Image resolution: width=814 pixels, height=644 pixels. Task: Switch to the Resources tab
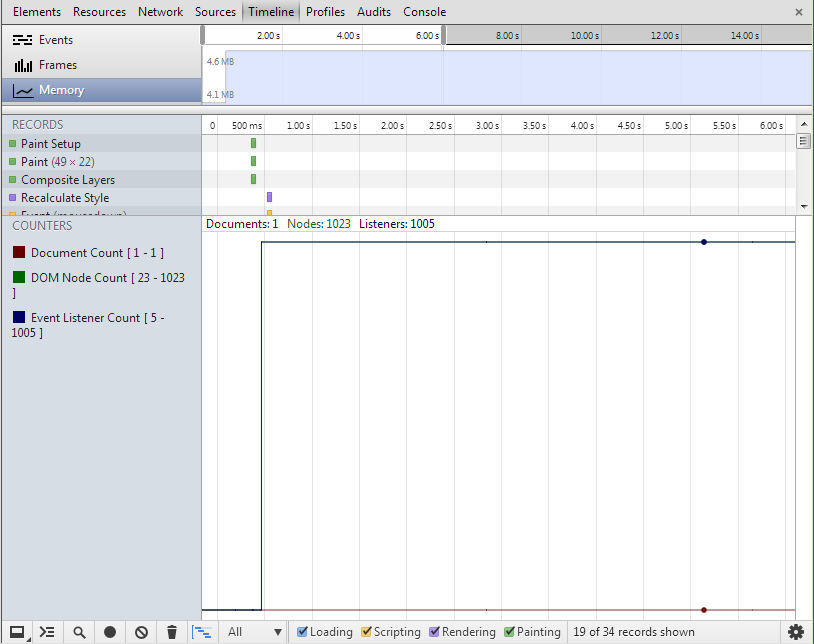click(x=99, y=12)
